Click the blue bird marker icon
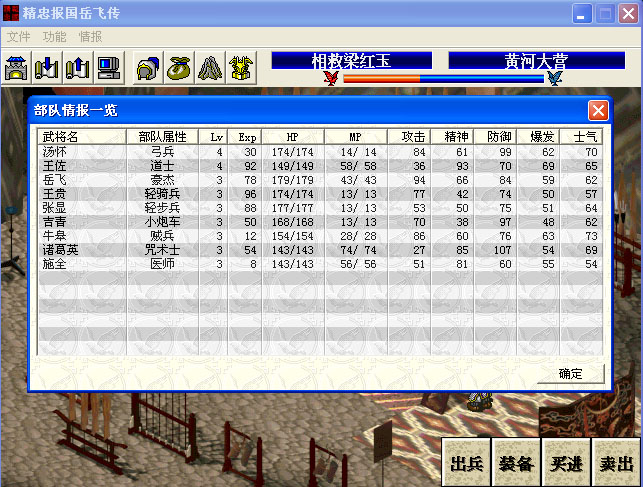This screenshot has height=487, width=643. click(x=554, y=78)
